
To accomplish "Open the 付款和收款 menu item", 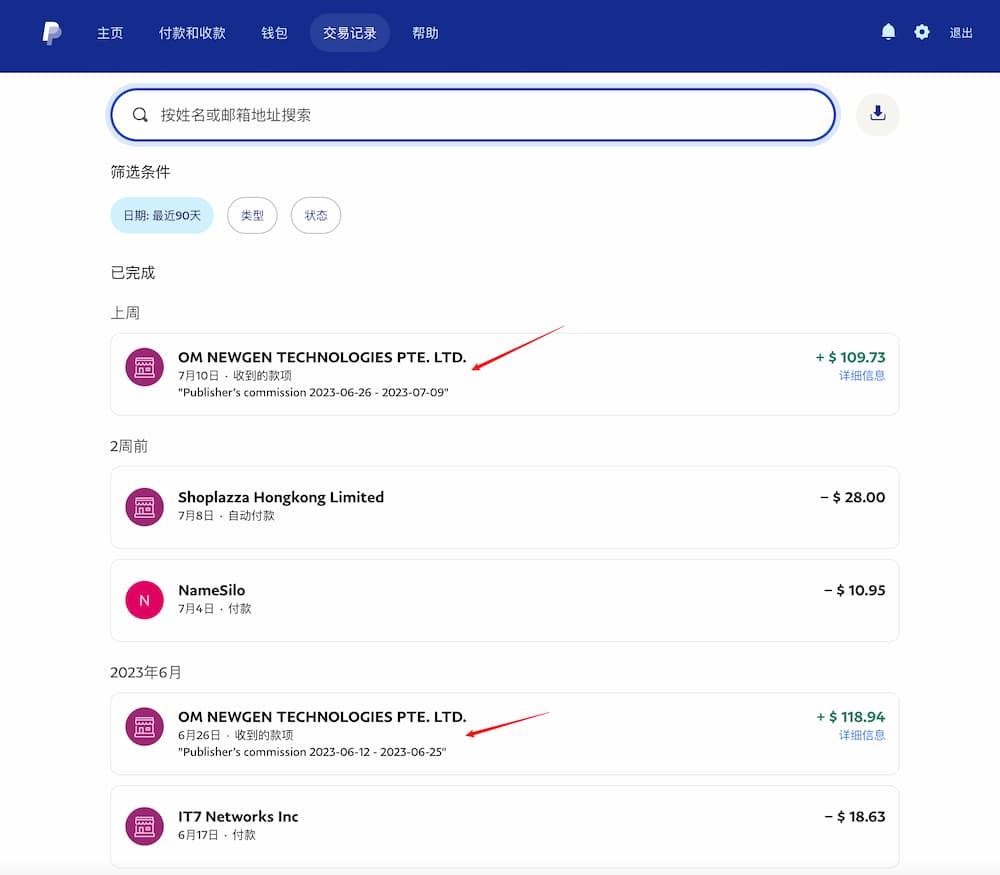I will click(192, 33).
